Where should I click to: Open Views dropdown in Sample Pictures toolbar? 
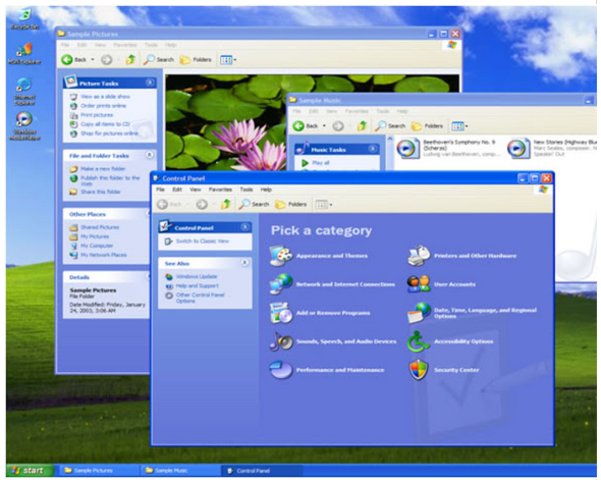(228, 60)
